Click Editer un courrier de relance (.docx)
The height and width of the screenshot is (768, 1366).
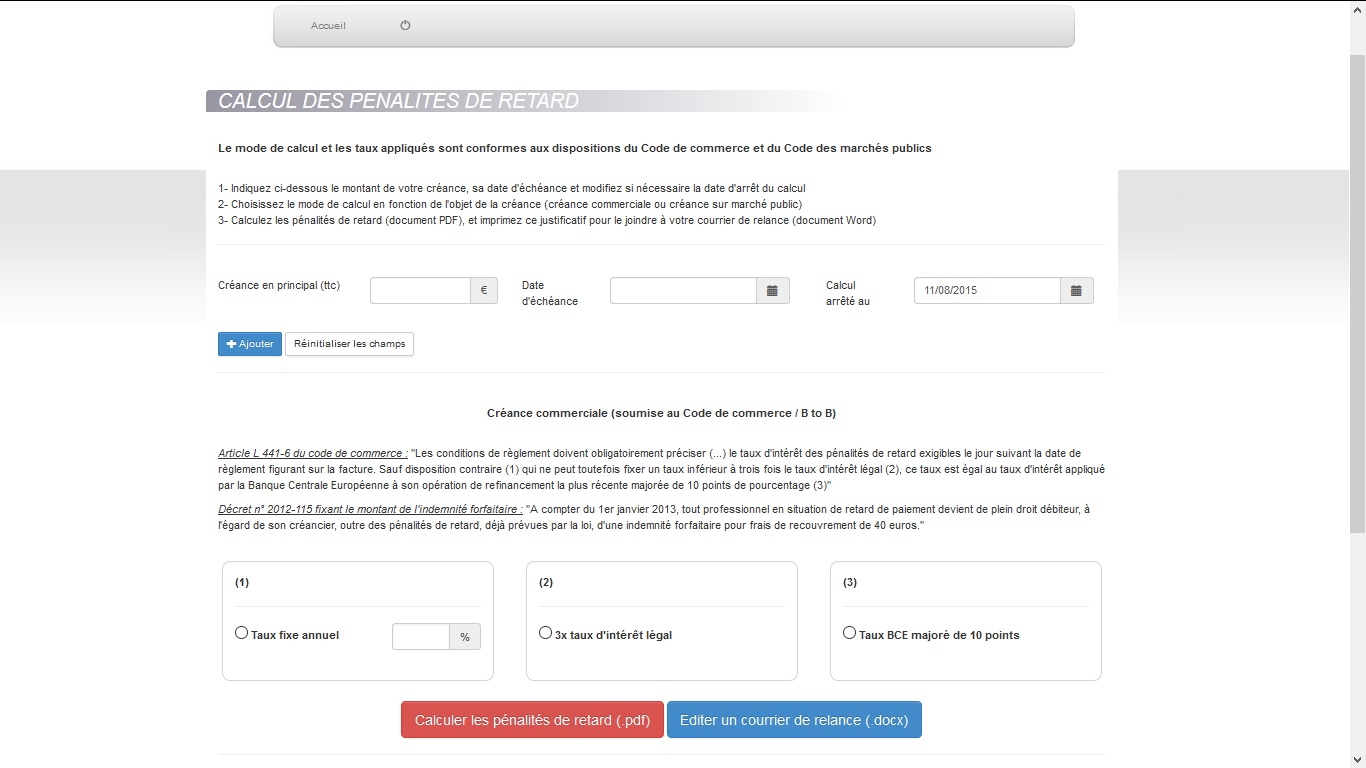tap(794, 720)
